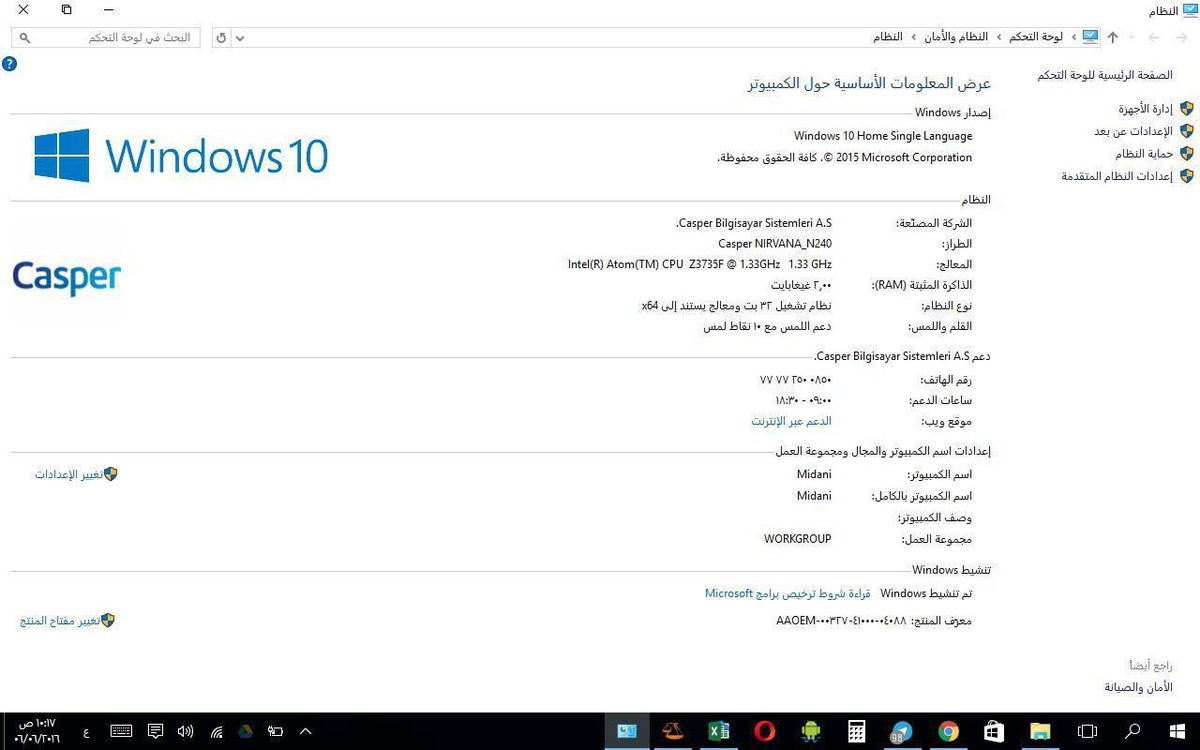Select النظام breadcrumb in address bar
The width and height of the screenshot is (1200, 750).
[888, 37]
